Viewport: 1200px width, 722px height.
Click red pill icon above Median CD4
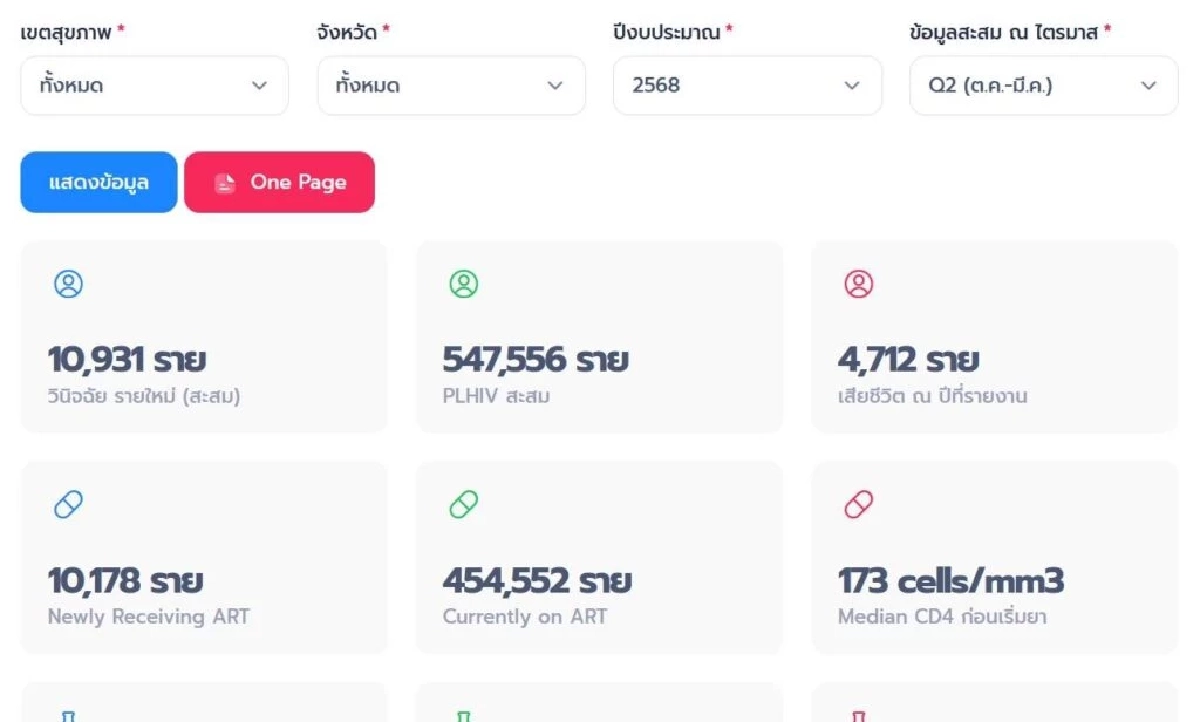858,506
